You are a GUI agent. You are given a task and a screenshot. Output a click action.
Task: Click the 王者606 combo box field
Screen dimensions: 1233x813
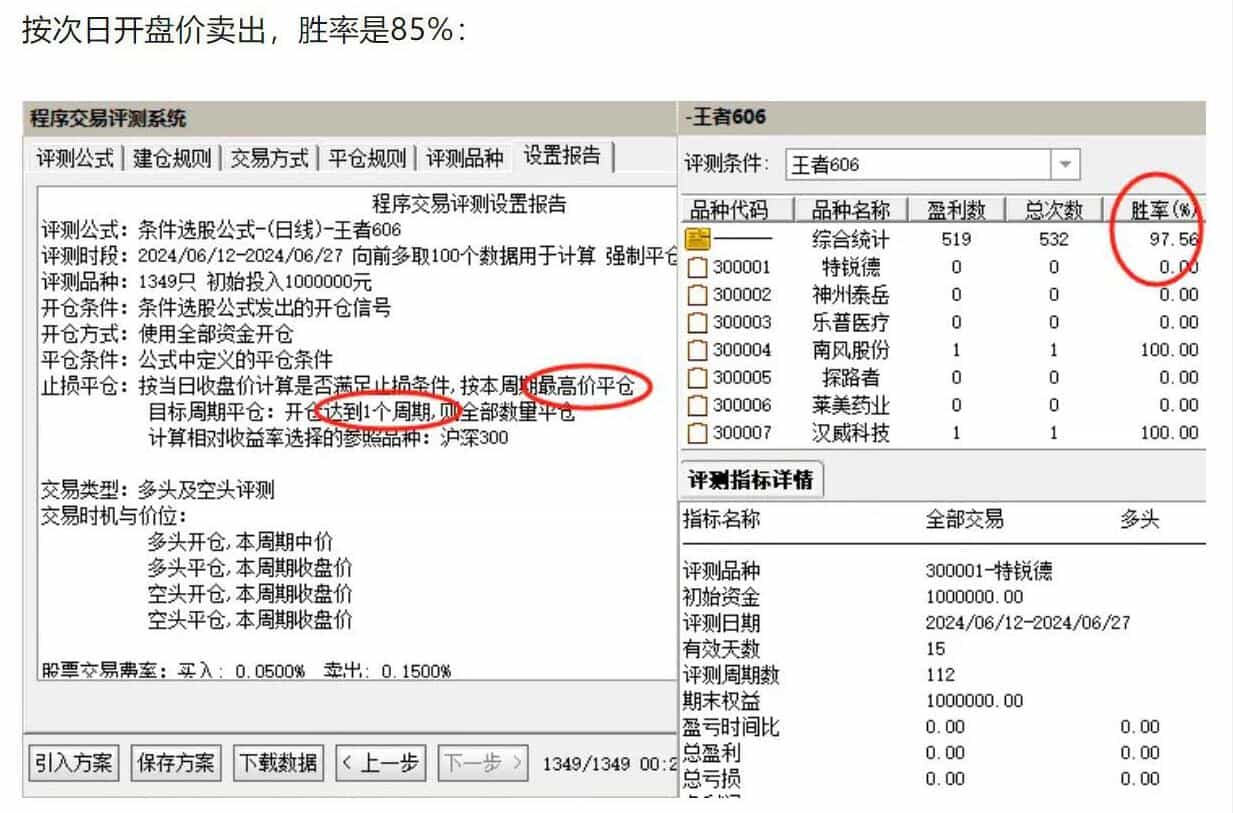pos(917,164)
